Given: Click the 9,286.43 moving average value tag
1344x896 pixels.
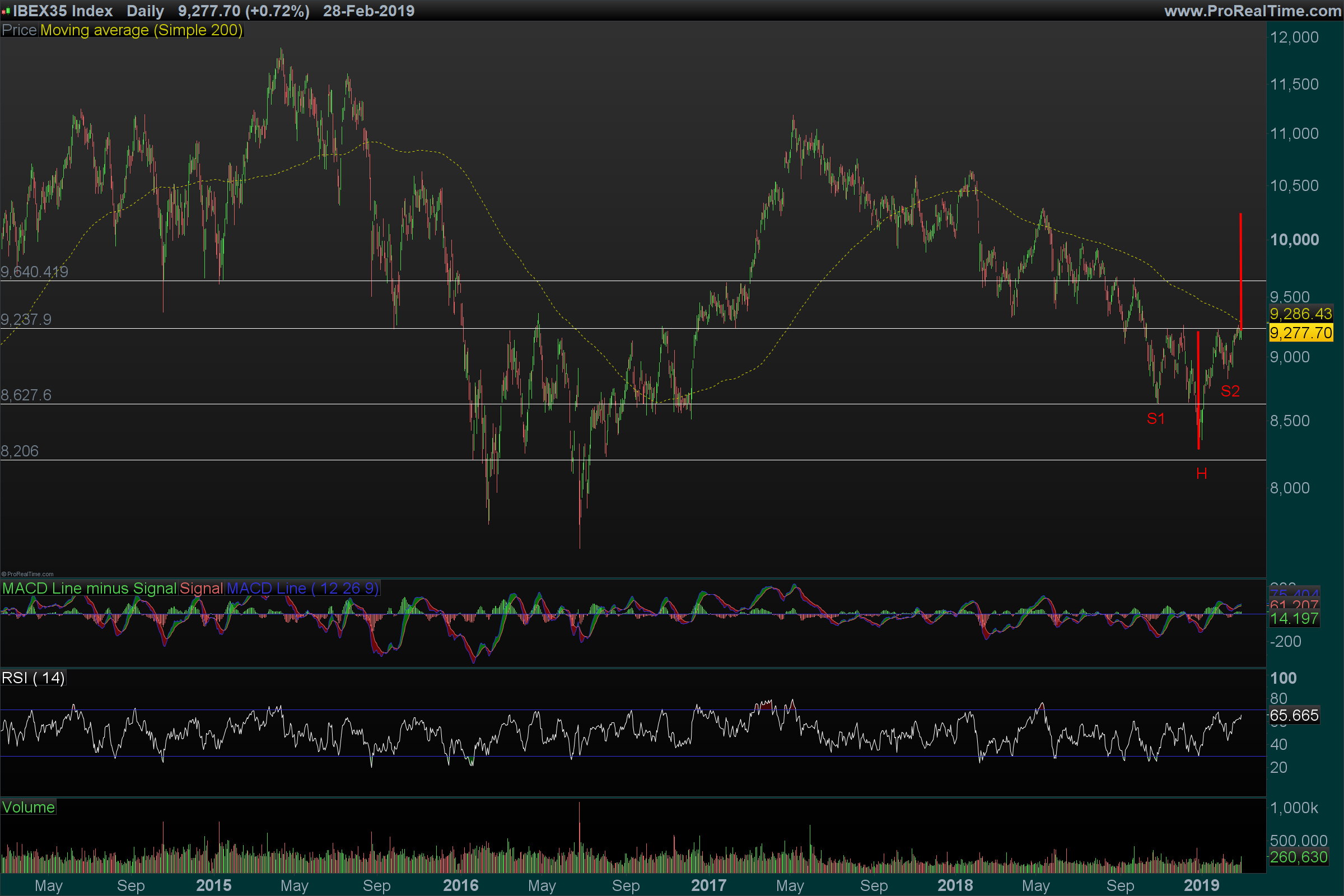Looking at the screenshot, I should coord(1300,314).
